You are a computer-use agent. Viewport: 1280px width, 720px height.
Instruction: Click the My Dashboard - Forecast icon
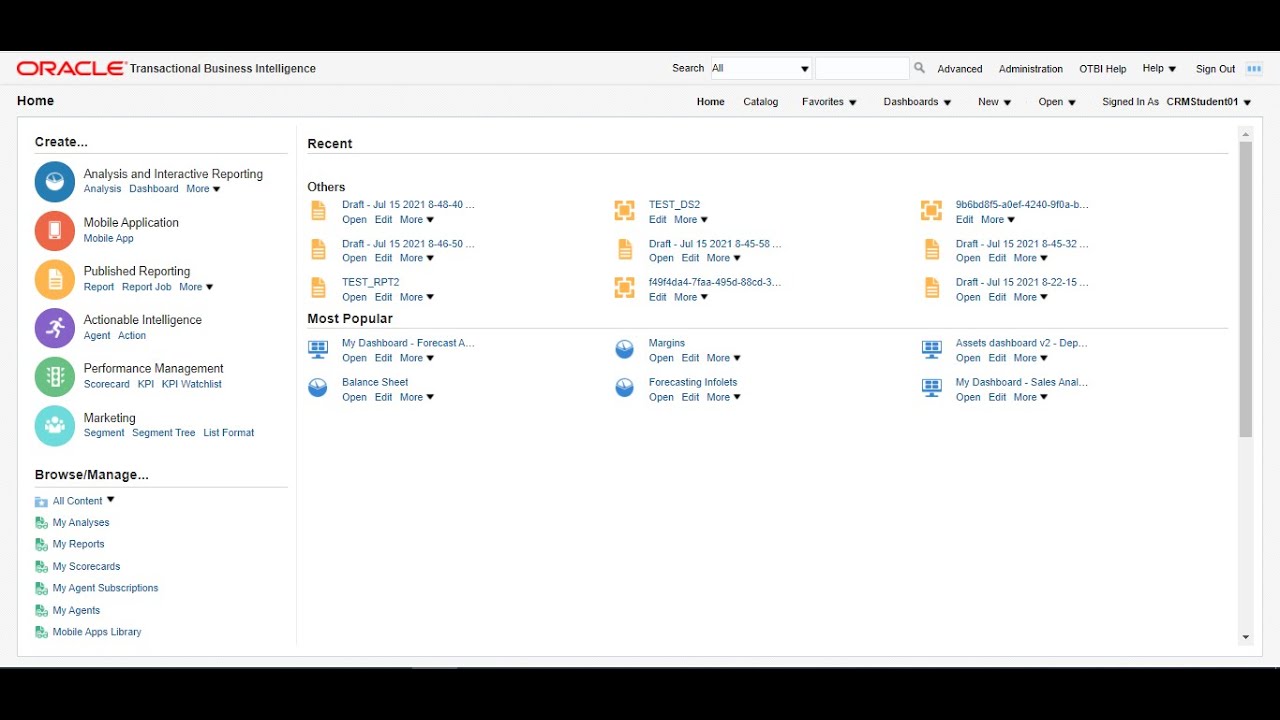[x=318, y=349]
